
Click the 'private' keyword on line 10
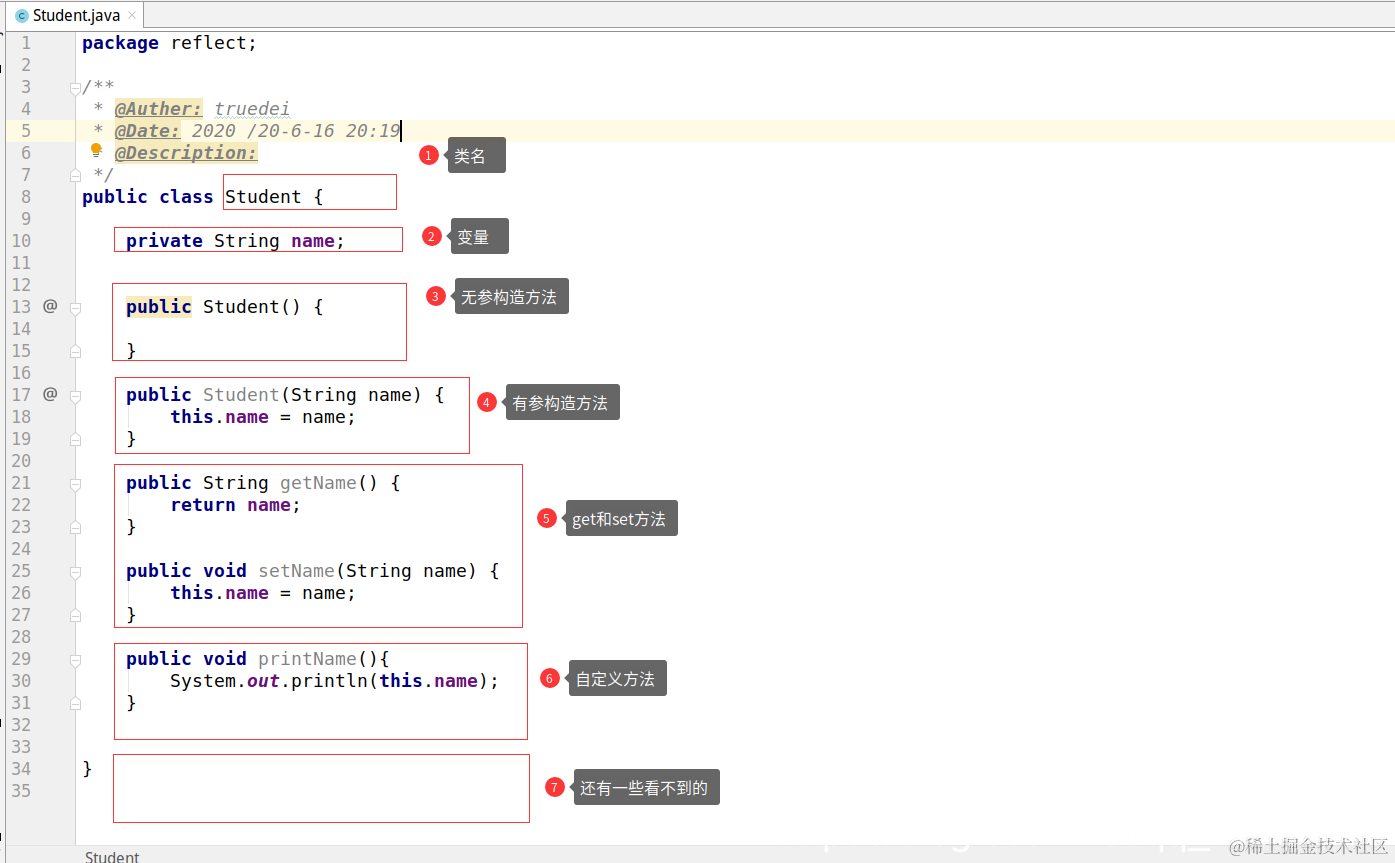(164, 241)
